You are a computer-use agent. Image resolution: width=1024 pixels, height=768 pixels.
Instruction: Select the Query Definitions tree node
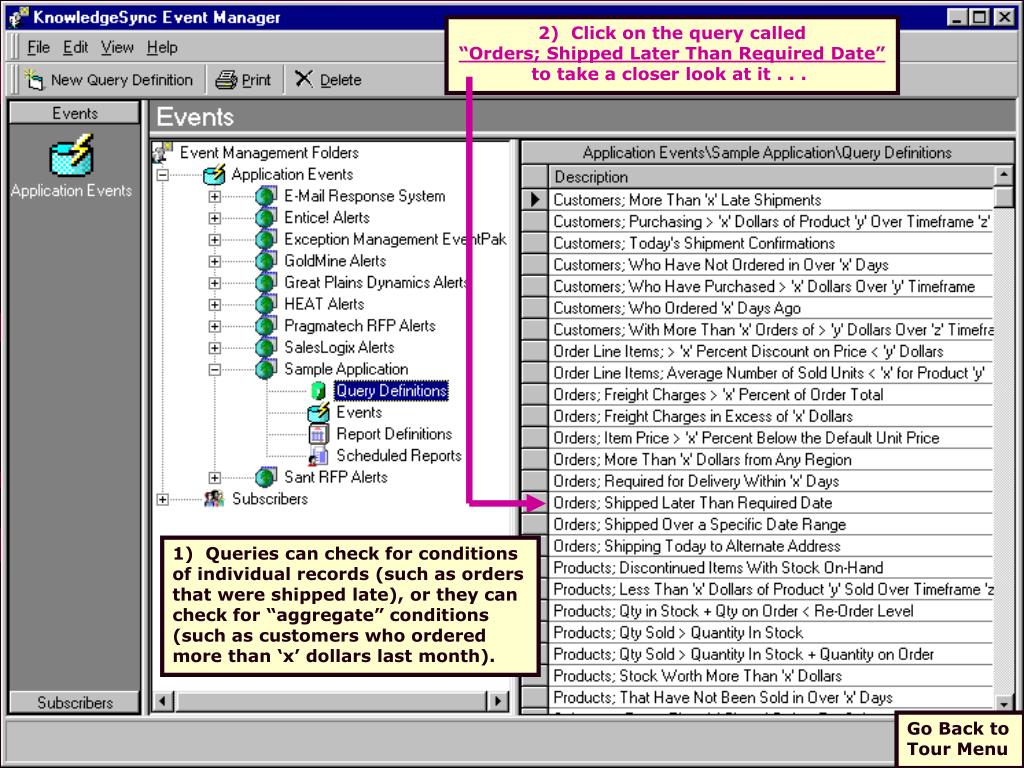pyautogui.click(x=390, y=391)
